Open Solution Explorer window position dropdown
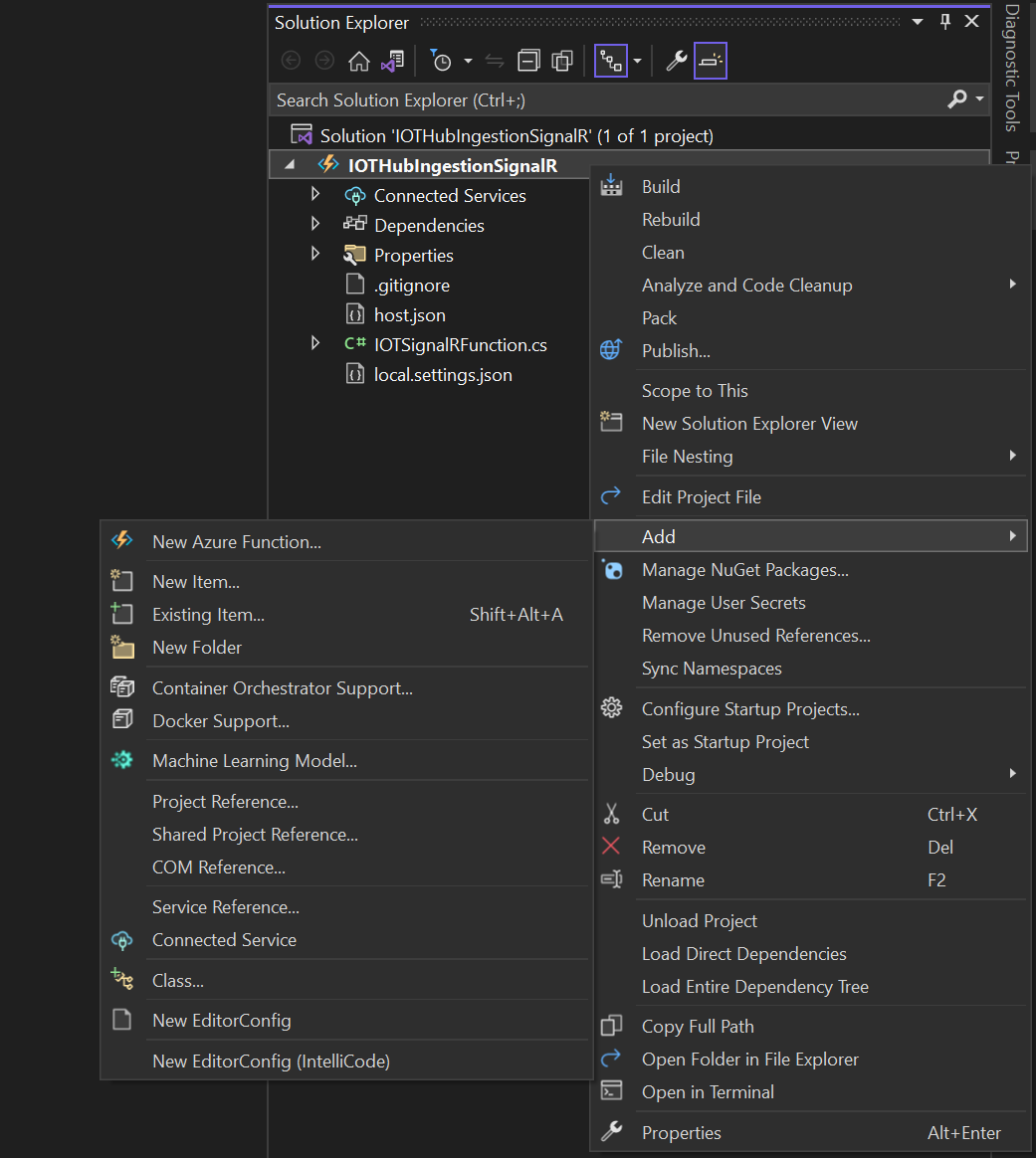This screenshot has height=1158, width=1036. [918, 22]
